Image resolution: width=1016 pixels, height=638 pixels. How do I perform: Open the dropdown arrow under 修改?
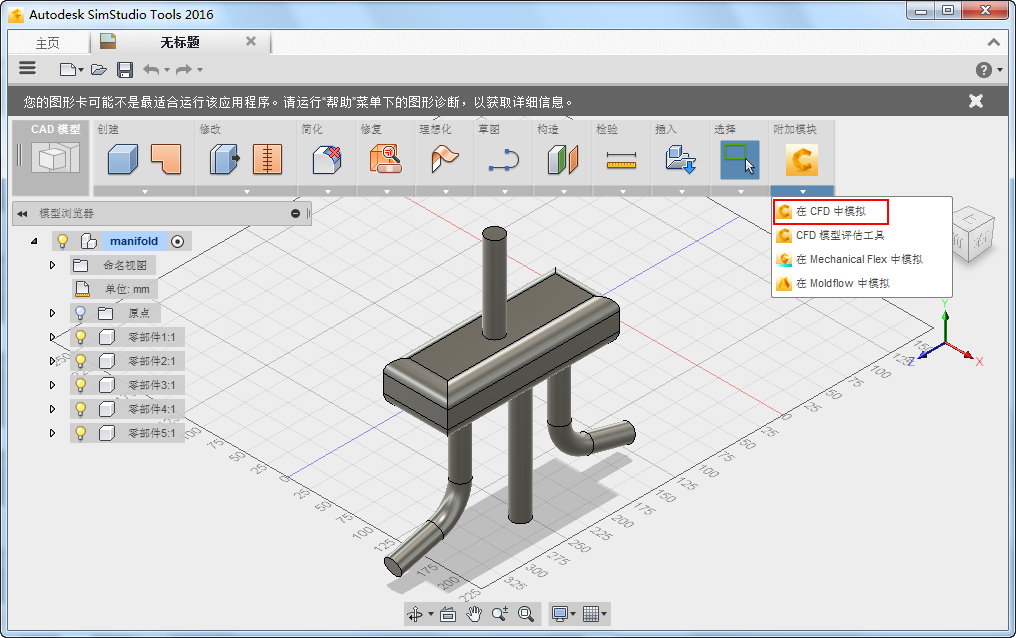coord(246,191)
